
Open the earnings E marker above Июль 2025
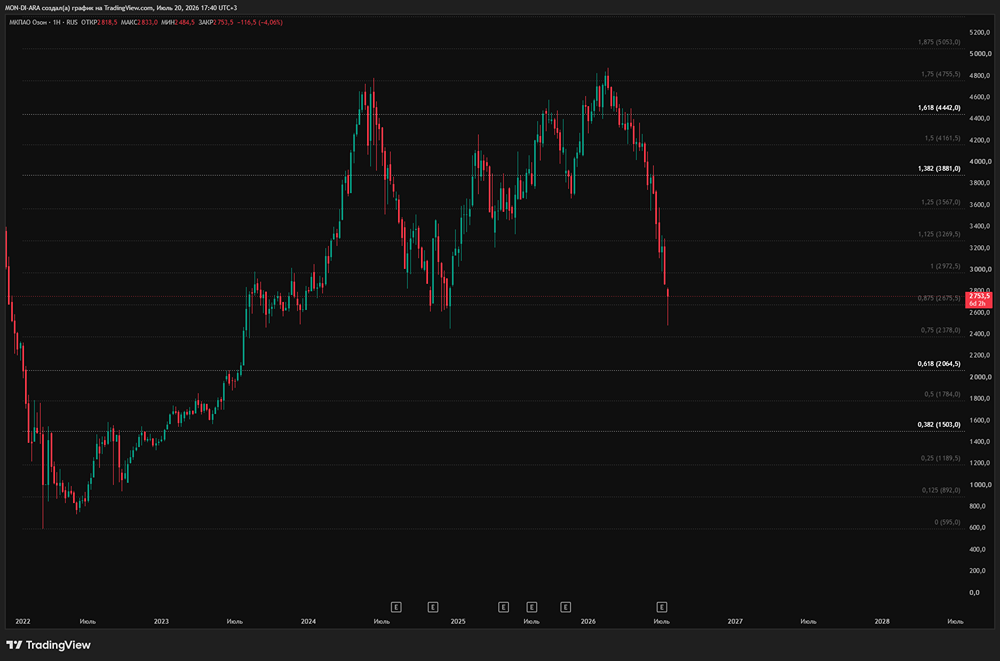tap(531, 607)
